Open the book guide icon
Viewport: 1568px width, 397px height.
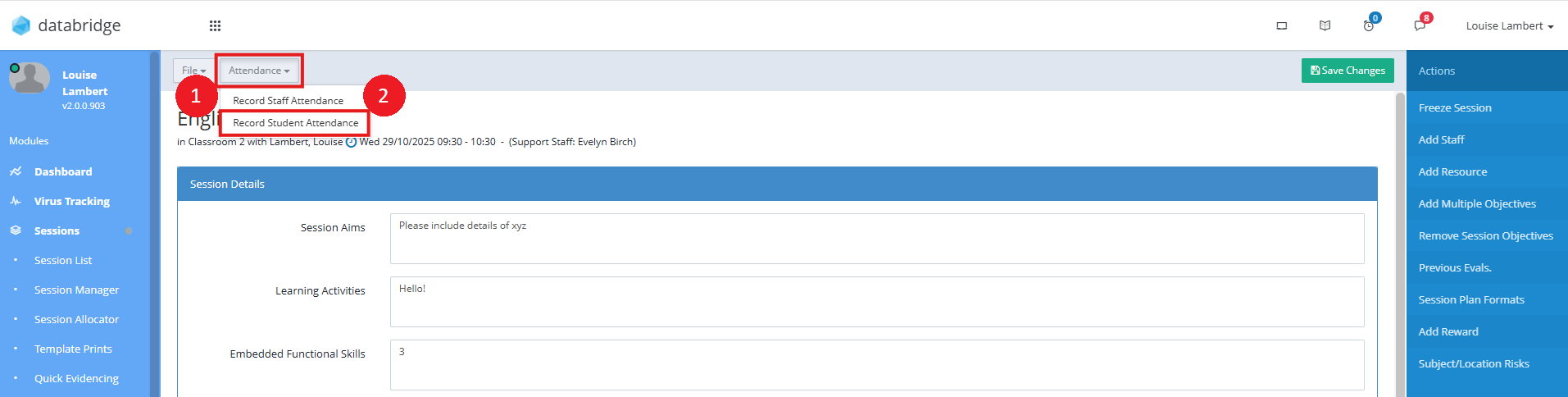pos(1325,26)
